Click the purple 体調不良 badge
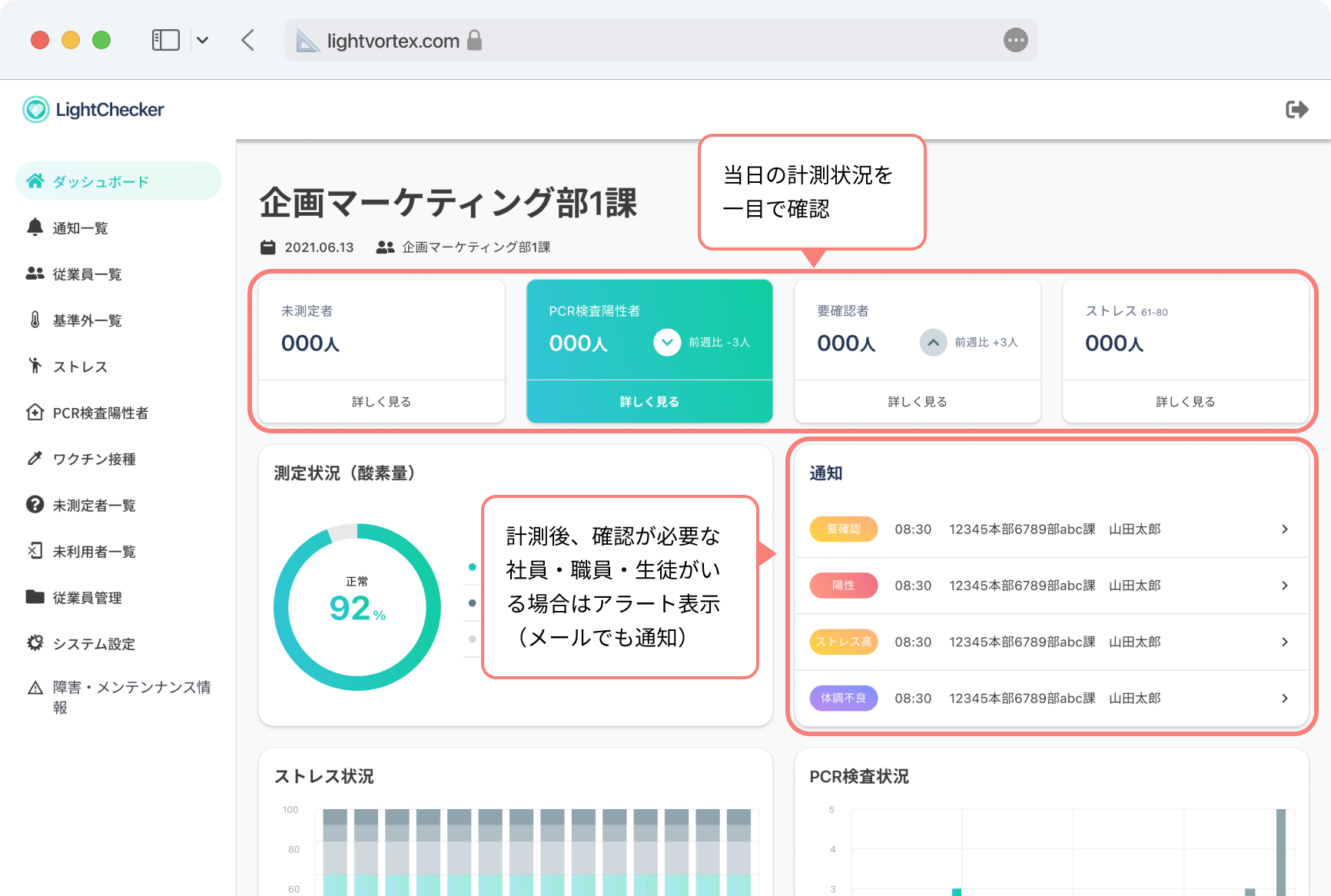 pos(844,698)
